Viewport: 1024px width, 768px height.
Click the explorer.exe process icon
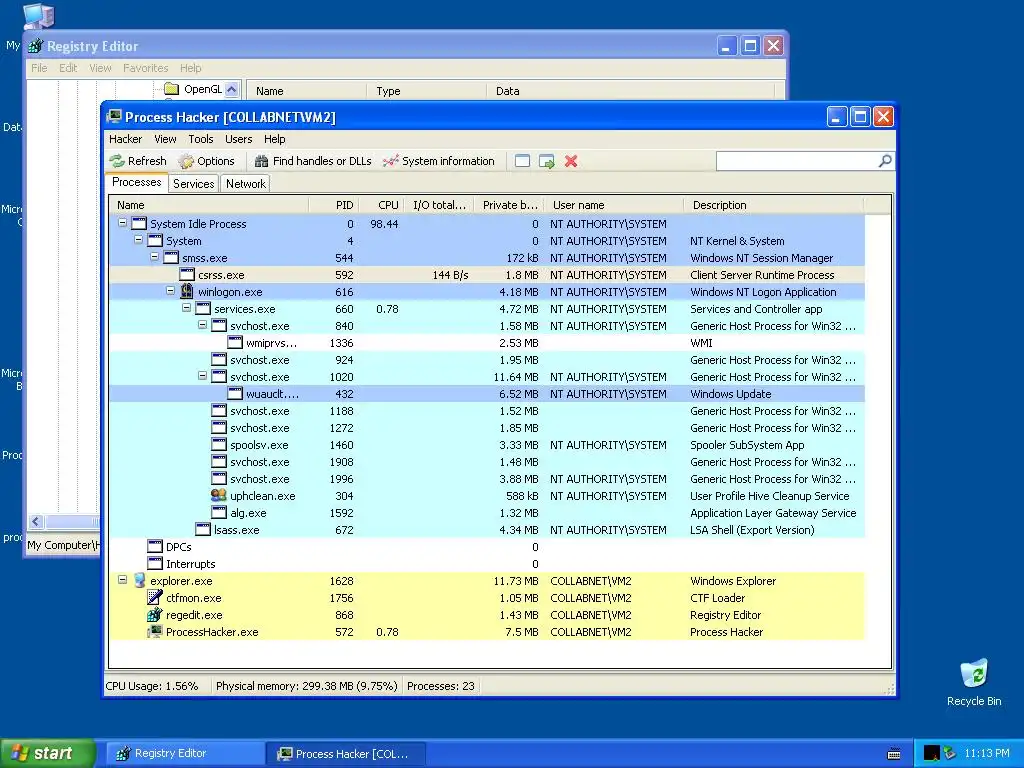click(139, 581)
